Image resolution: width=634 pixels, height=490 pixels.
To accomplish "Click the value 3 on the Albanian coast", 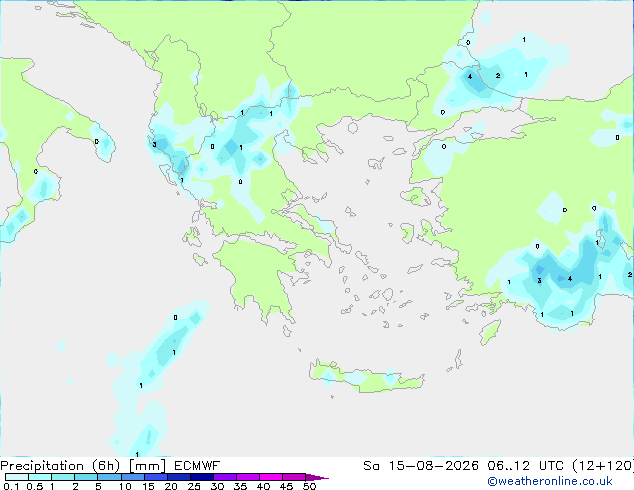I will (x=154, y=144).
